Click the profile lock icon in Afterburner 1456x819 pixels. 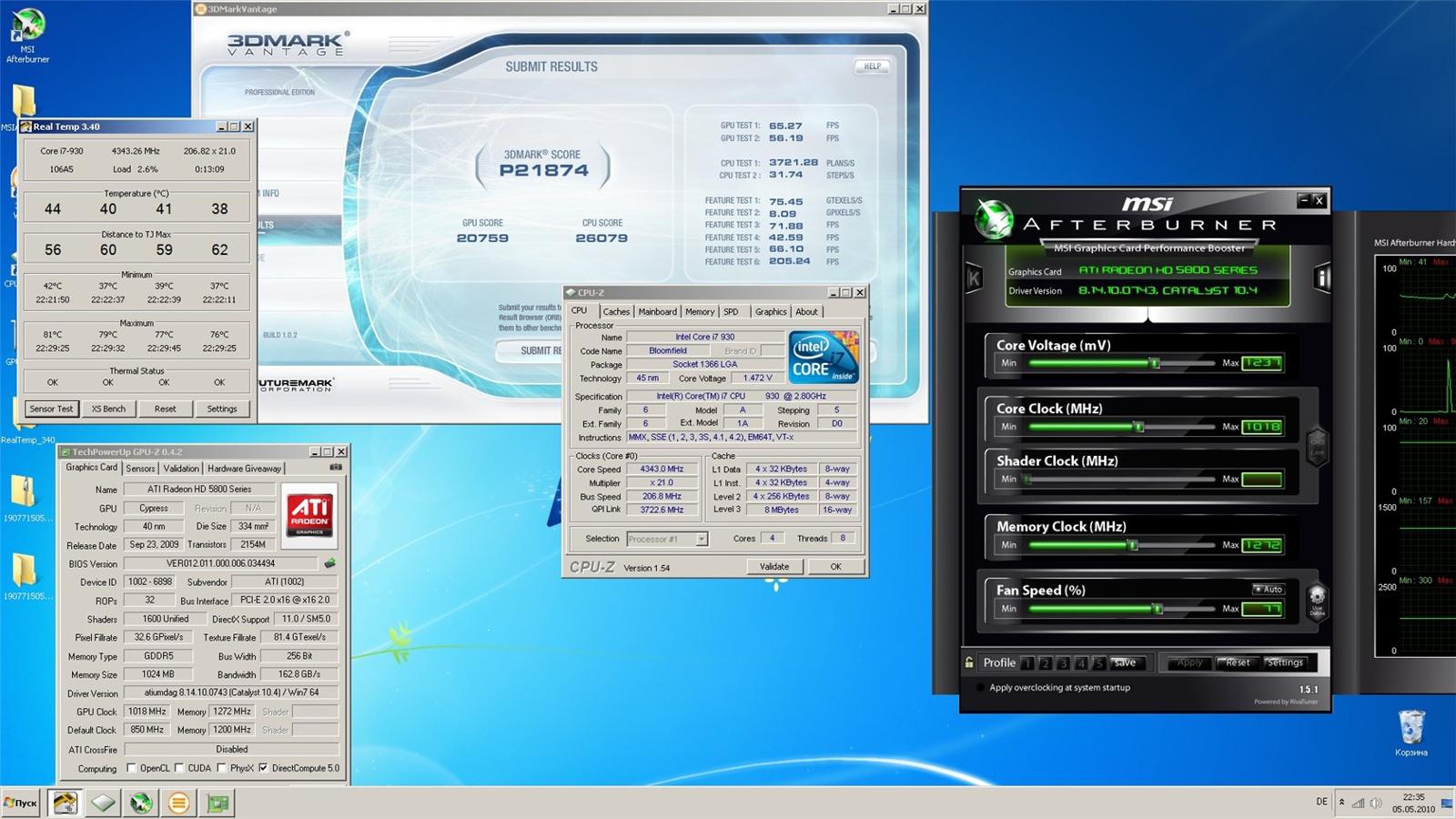(x=969, y=662)
